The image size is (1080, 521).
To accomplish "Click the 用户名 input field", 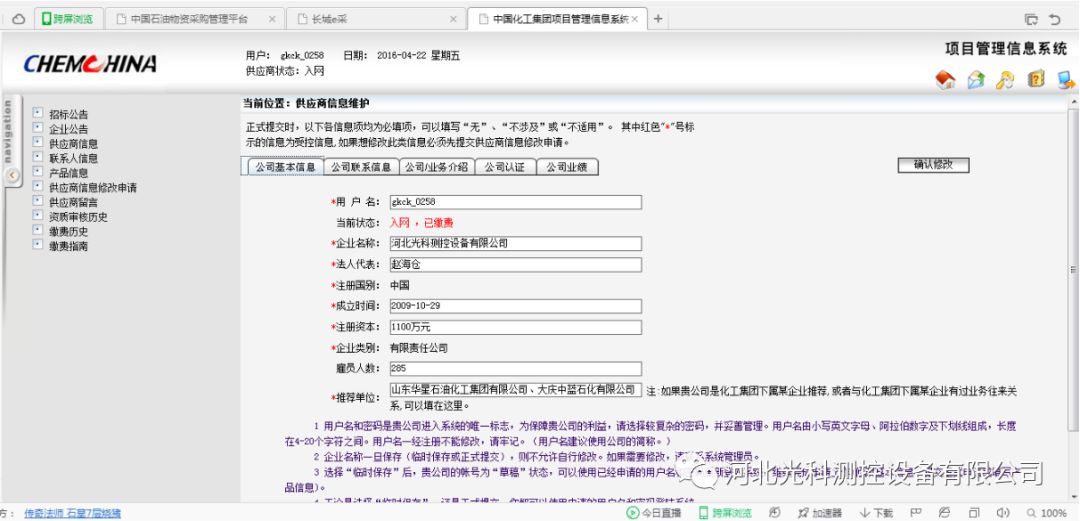I will pyautogui.click(x=515, y=202).
